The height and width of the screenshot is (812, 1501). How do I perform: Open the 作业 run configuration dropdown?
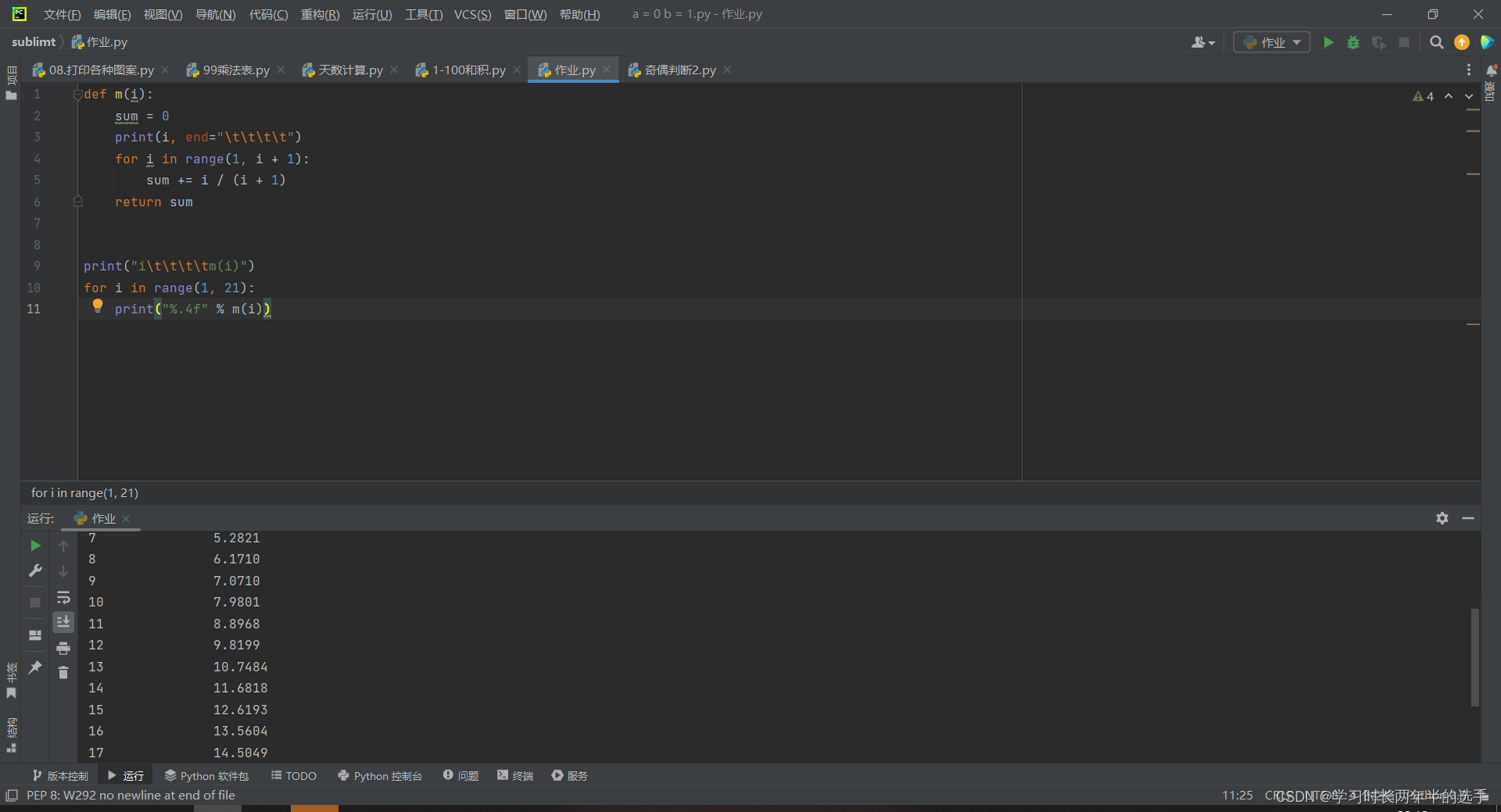(x=1271, y=42)
